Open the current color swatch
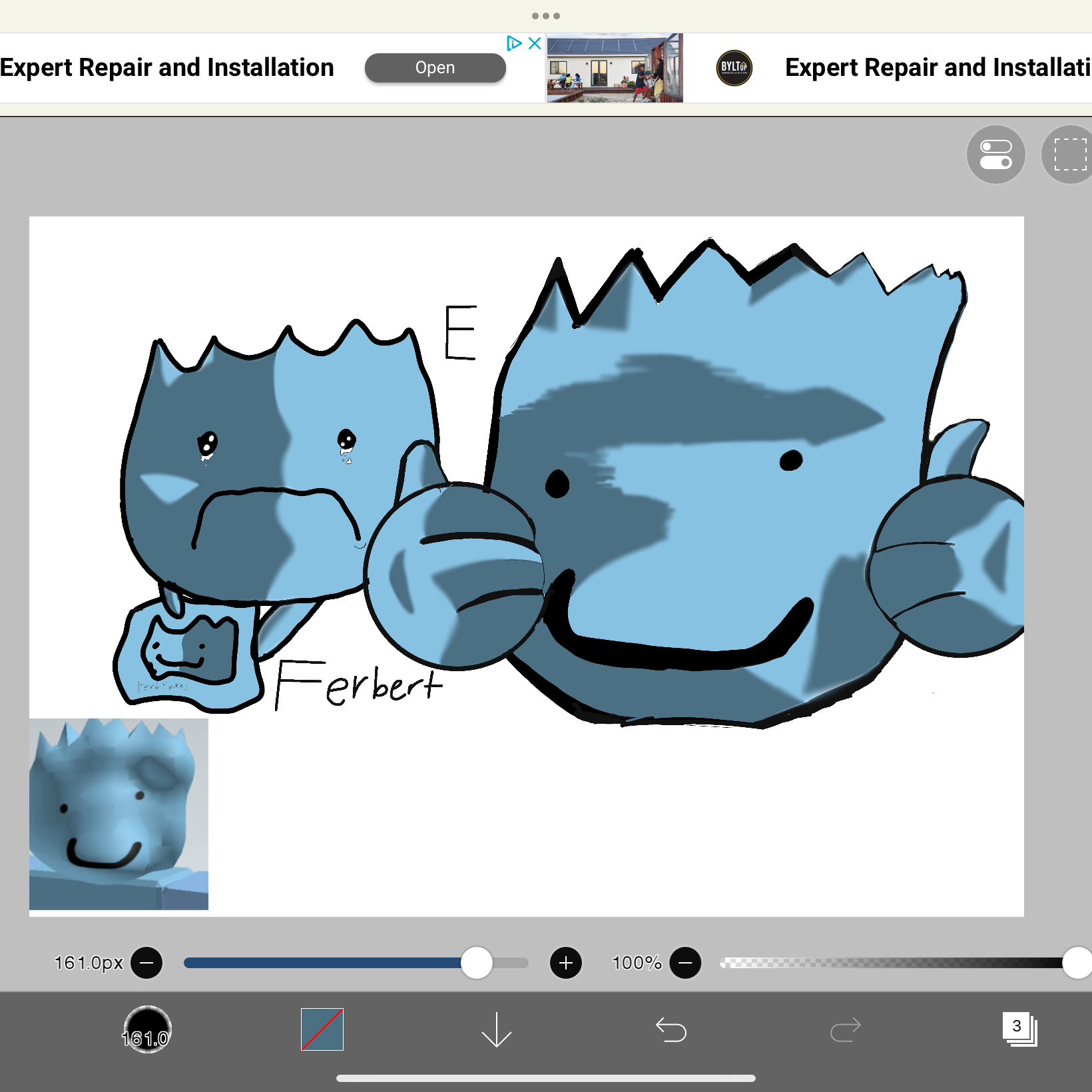 322,1029
